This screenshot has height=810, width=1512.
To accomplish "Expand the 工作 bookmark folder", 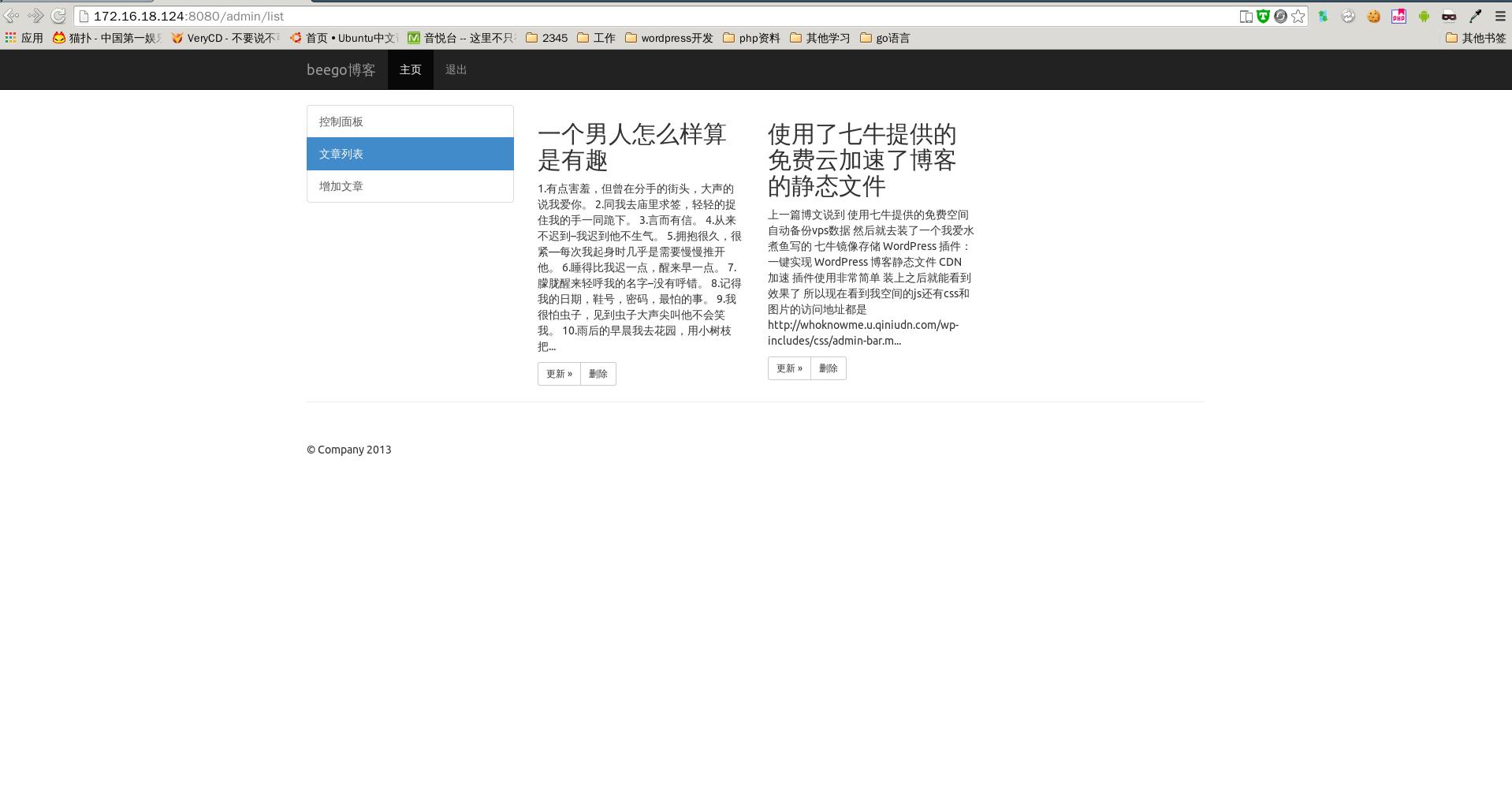I will pos(596,38).
